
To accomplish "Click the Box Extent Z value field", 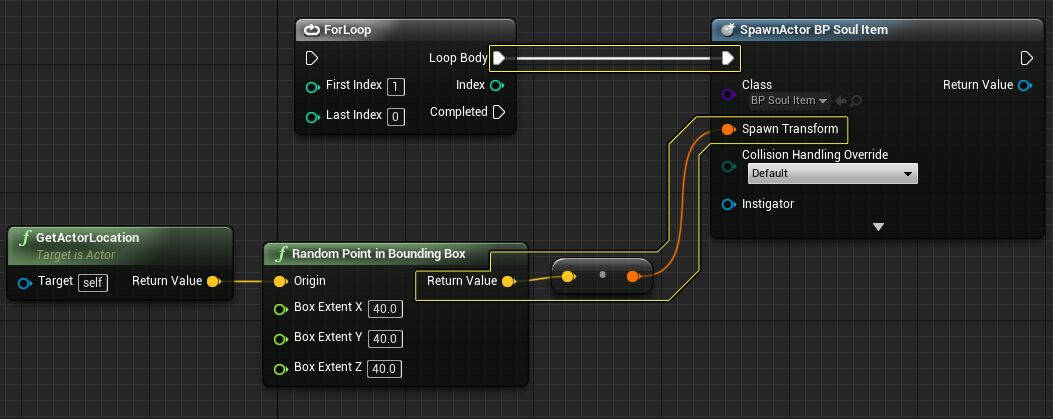I will pyautogui.click(x=384, y=369).
